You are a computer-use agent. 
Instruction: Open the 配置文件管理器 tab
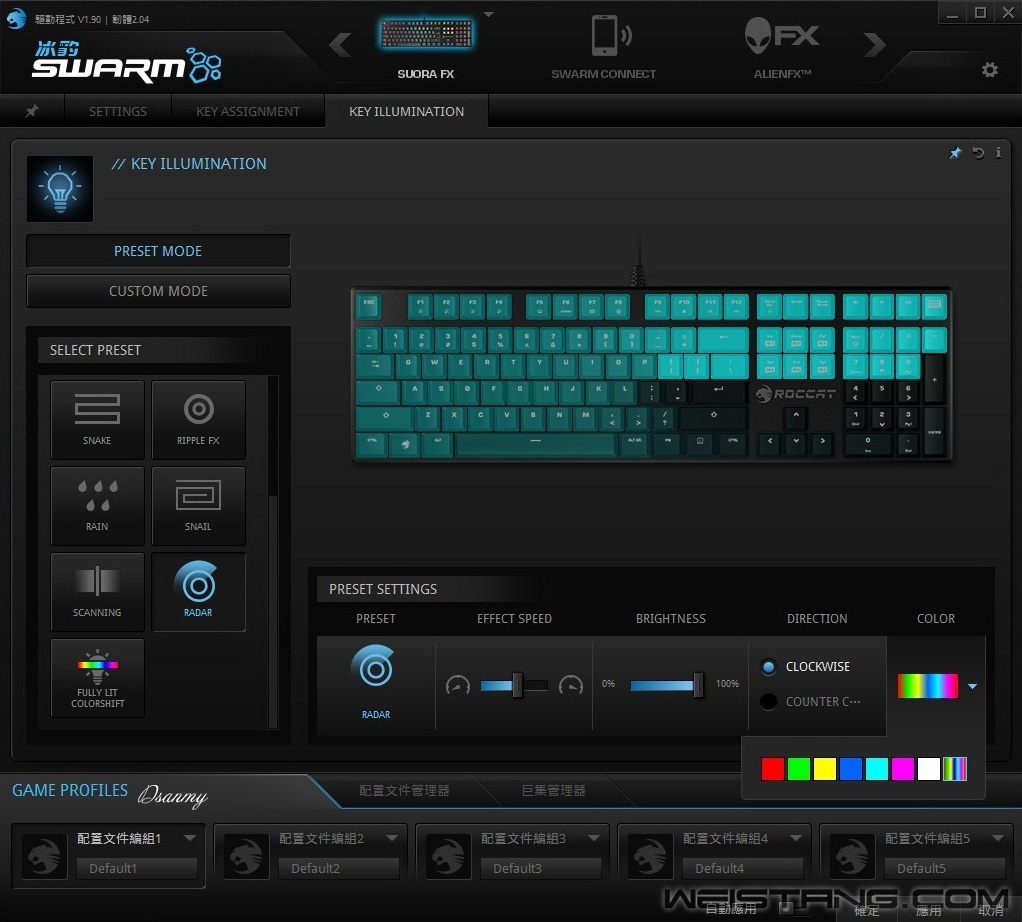404,790
